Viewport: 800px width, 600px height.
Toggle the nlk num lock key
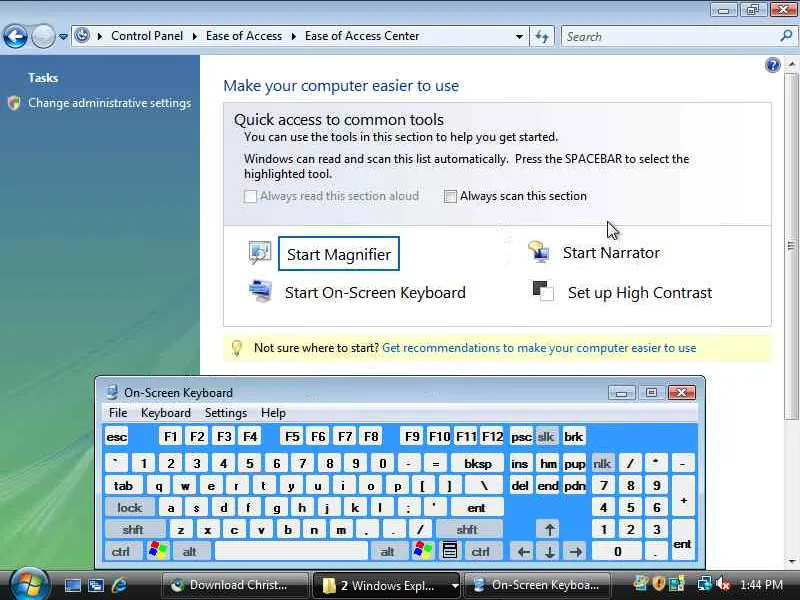tap(602, 464)
